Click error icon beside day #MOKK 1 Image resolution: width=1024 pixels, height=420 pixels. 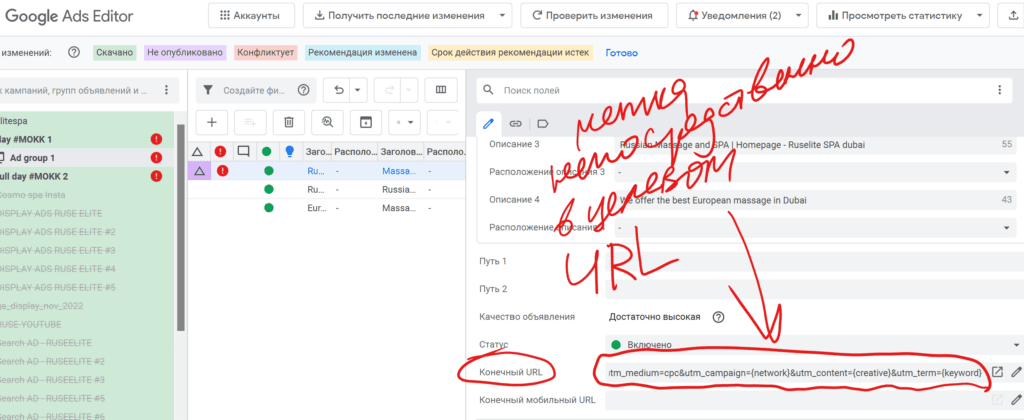[156, 139]
